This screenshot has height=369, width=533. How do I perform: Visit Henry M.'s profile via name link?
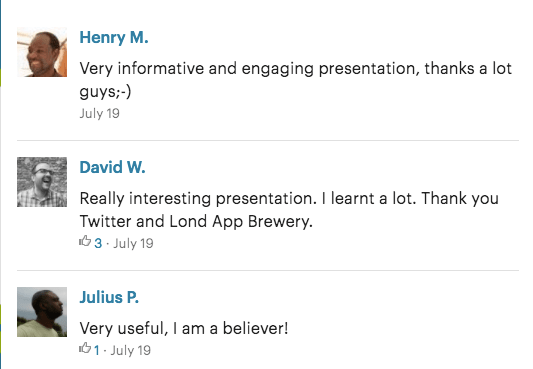pos(114,38)
